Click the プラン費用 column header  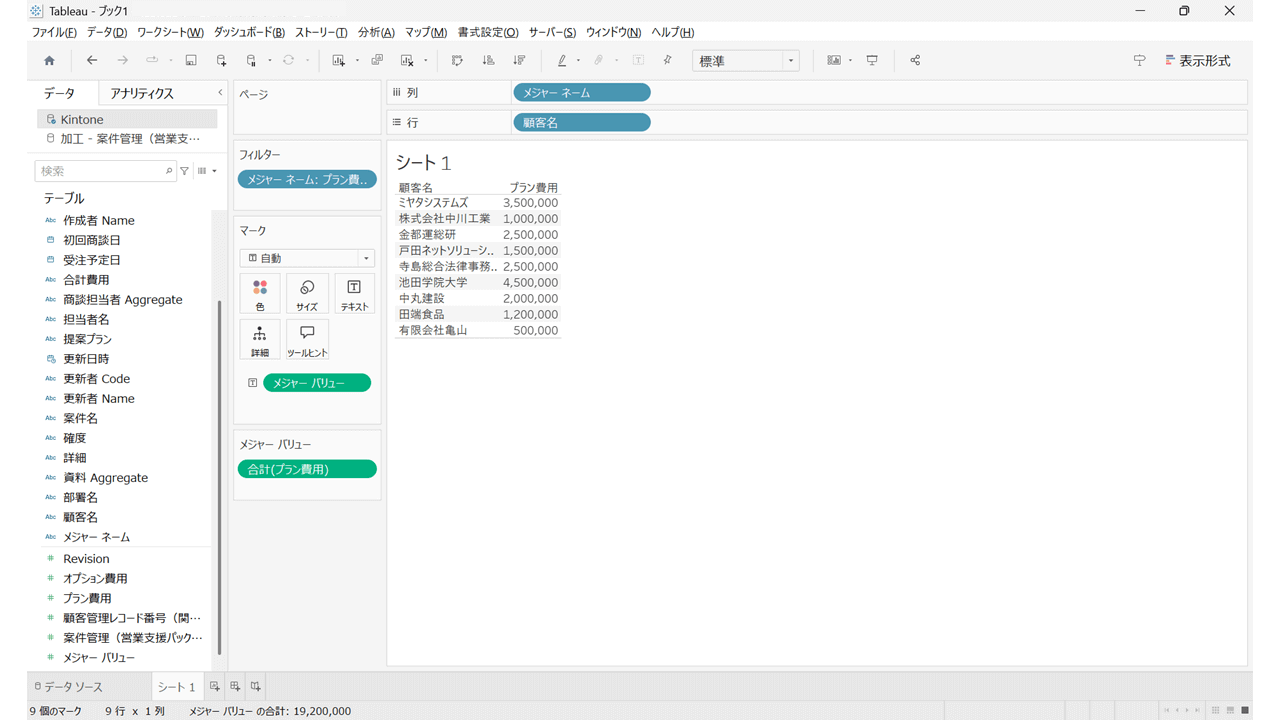point(534,188)
